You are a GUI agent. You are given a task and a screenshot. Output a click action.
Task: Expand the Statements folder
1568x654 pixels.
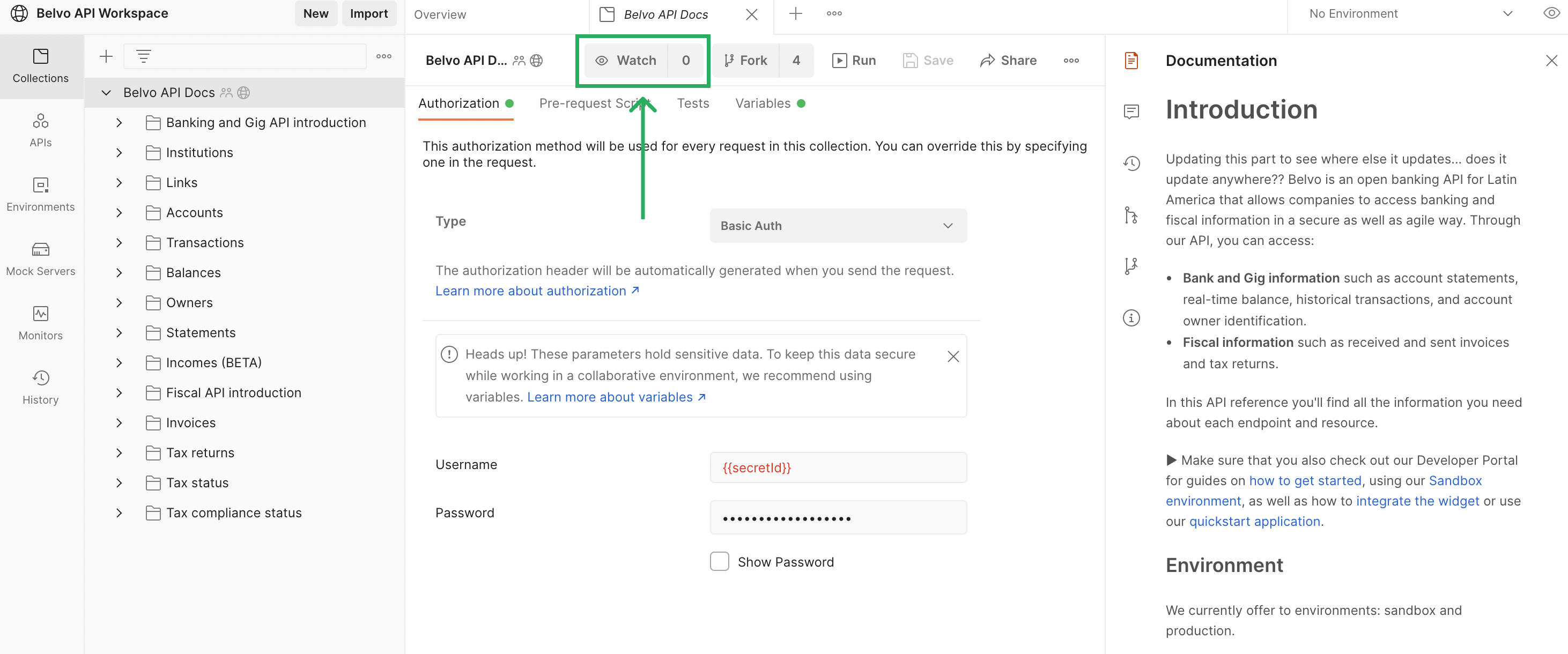pos(119,333)
